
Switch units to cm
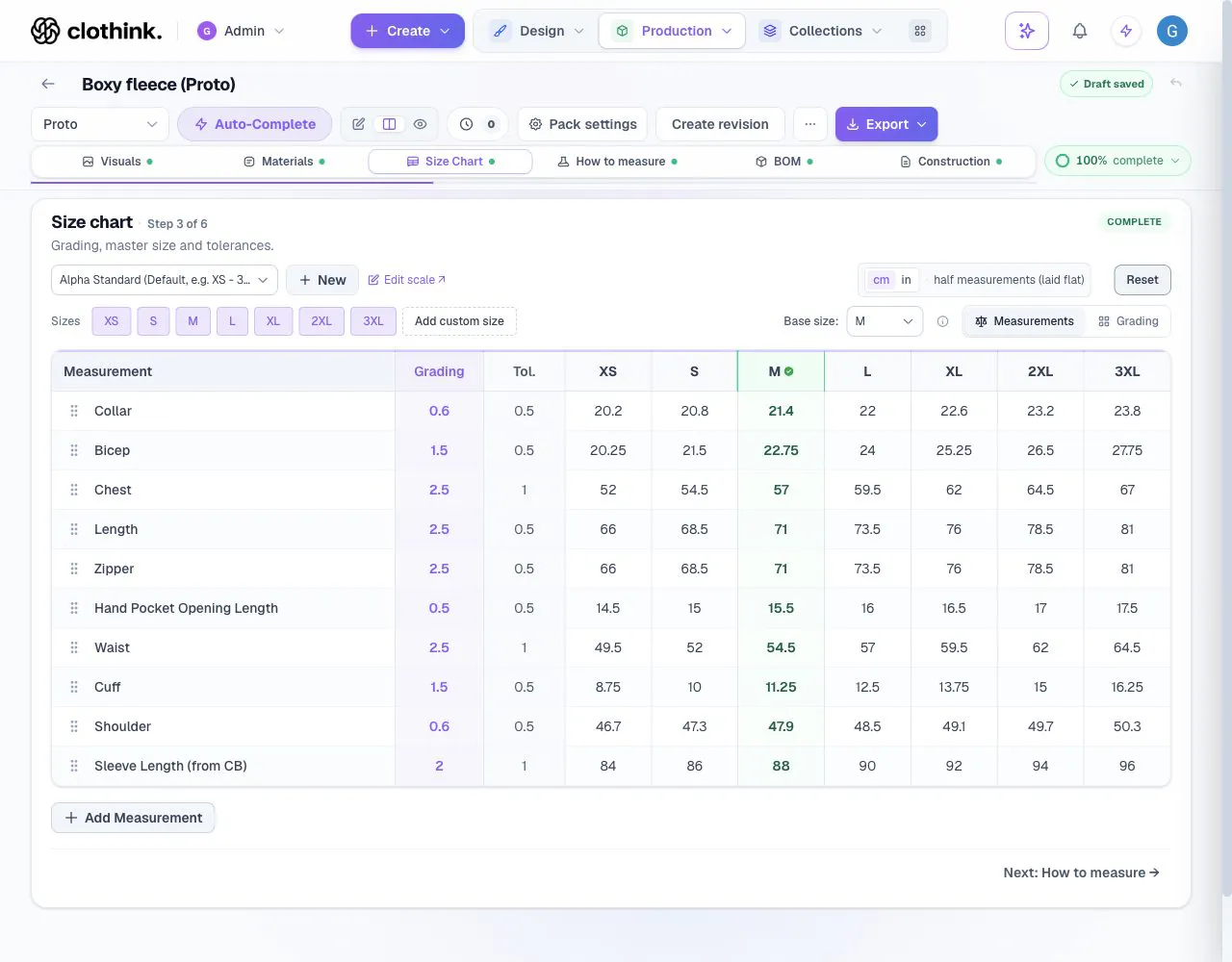point(881,280)
